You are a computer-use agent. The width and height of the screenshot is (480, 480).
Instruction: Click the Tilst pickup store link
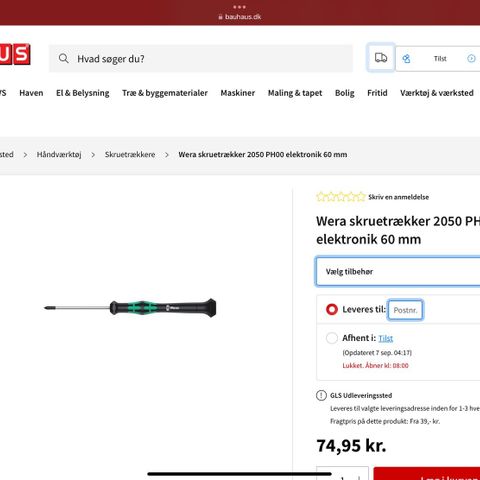click(x=386, y=338)
